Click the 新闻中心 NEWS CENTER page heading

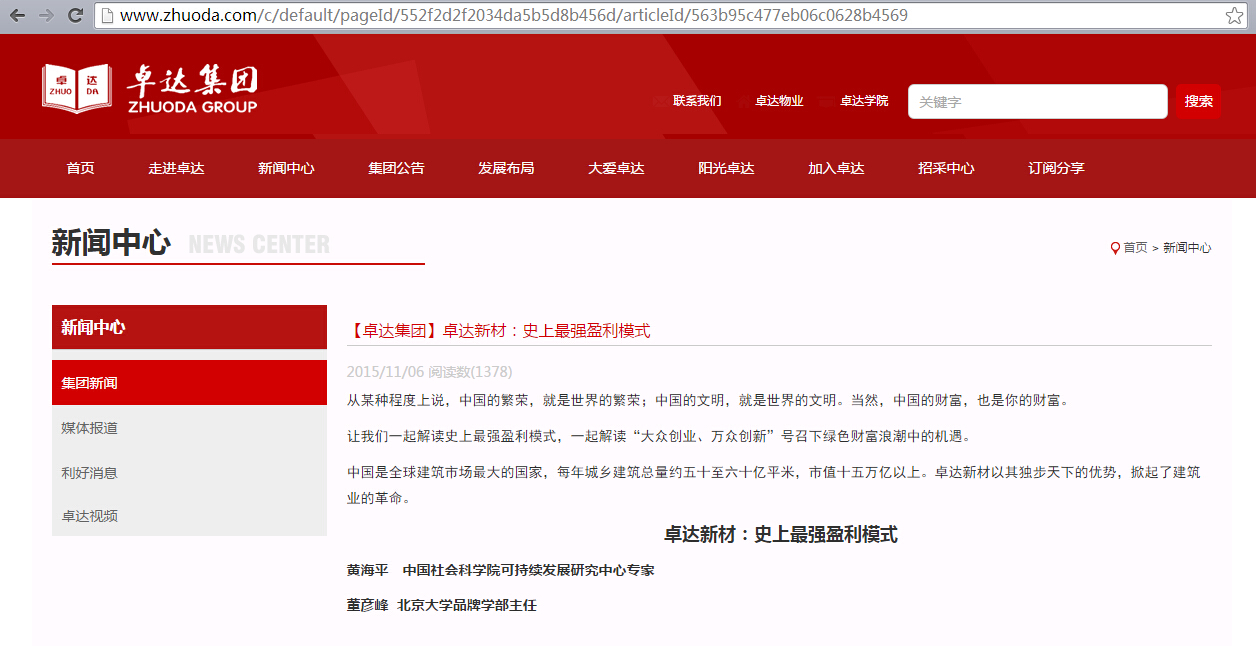click(x=190, y=244)
